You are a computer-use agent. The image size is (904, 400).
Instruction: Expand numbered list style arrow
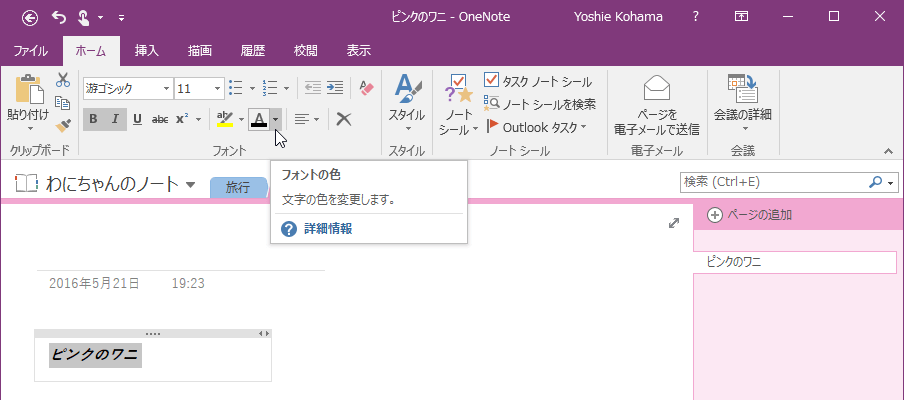(x=286, y=88)
